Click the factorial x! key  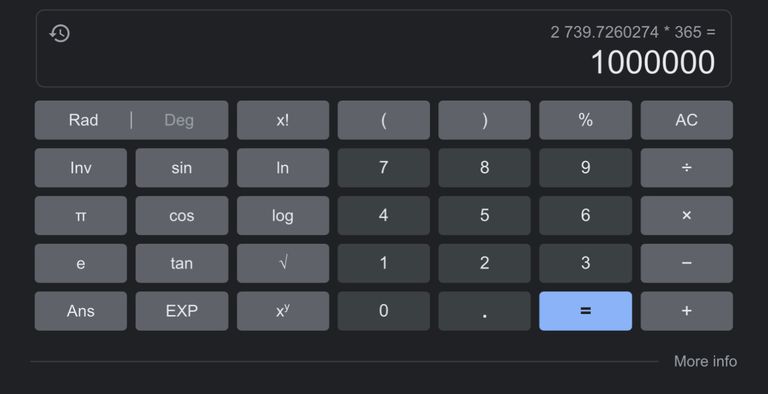point(283,120)
